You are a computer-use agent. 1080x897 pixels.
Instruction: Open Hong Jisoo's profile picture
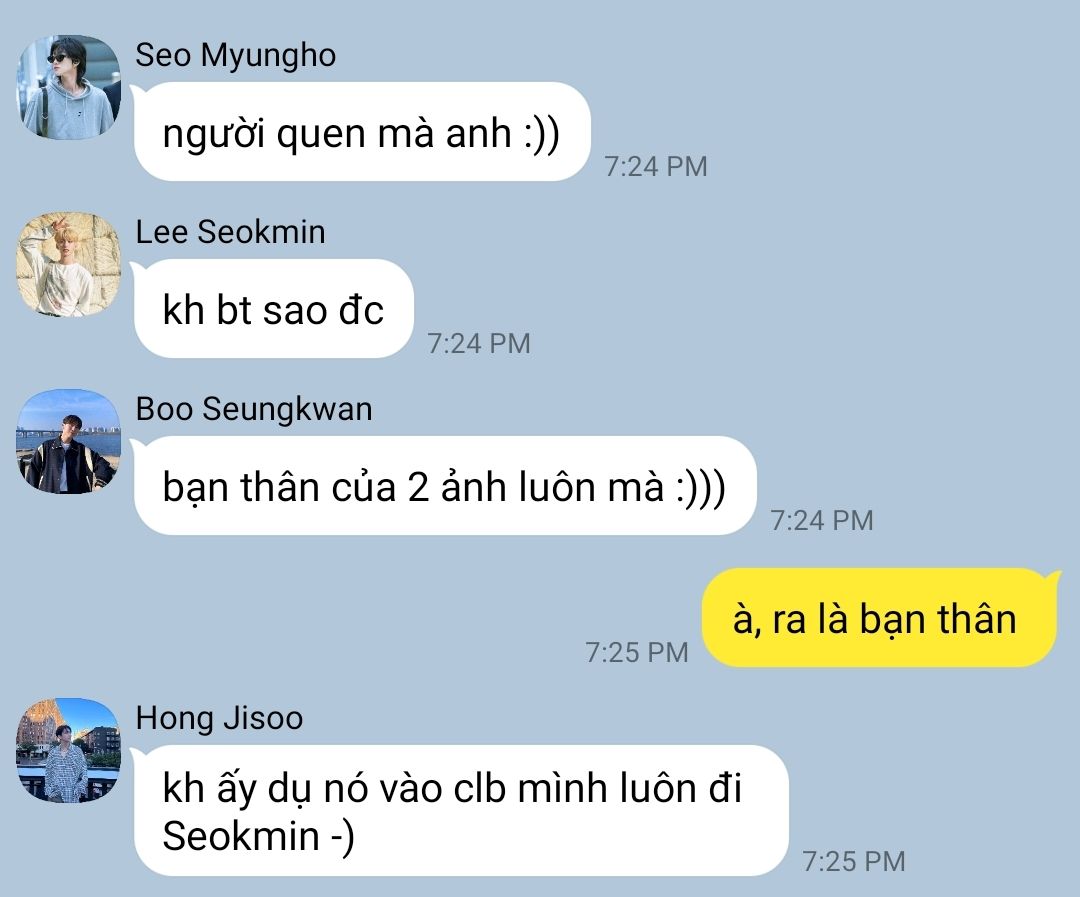pyautogui.click(x=68, y=750)
